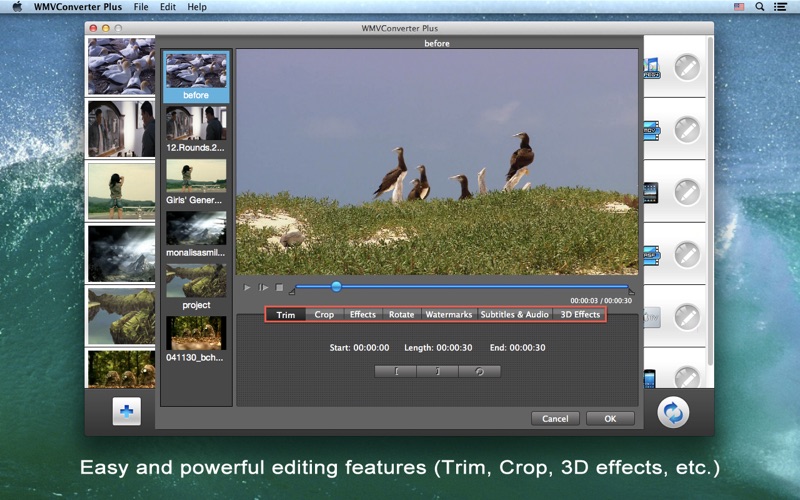Open edit pencil next to ASF format
Viewport: 800px width, 500px height.
687,255
